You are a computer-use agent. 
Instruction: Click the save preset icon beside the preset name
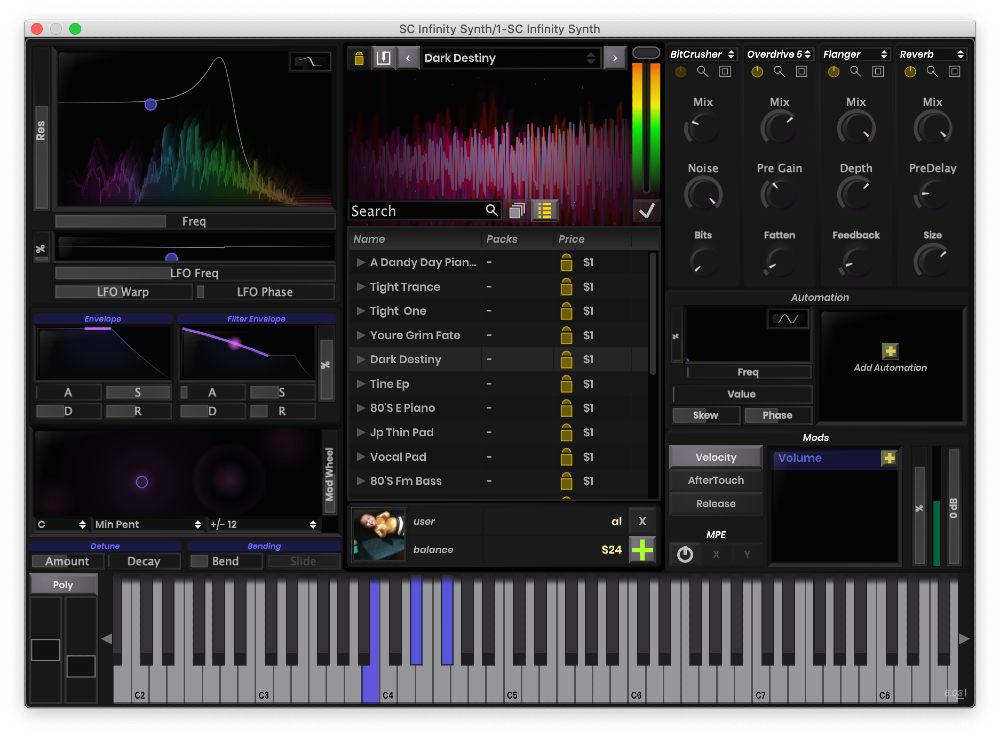382,58
